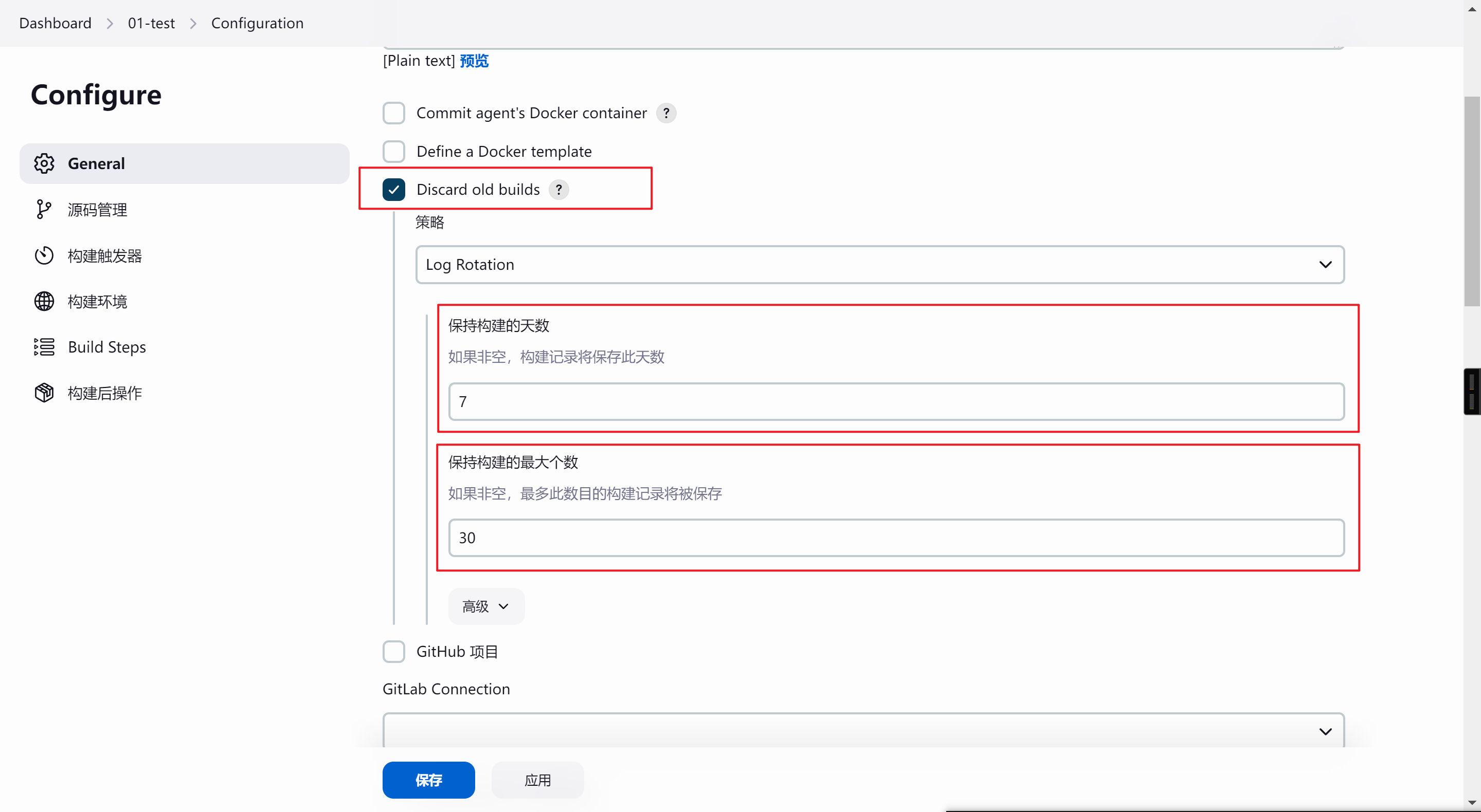Uncheck the Discard old builds checkbox
Screen dimensions: 1481x812
pos(394,190)
